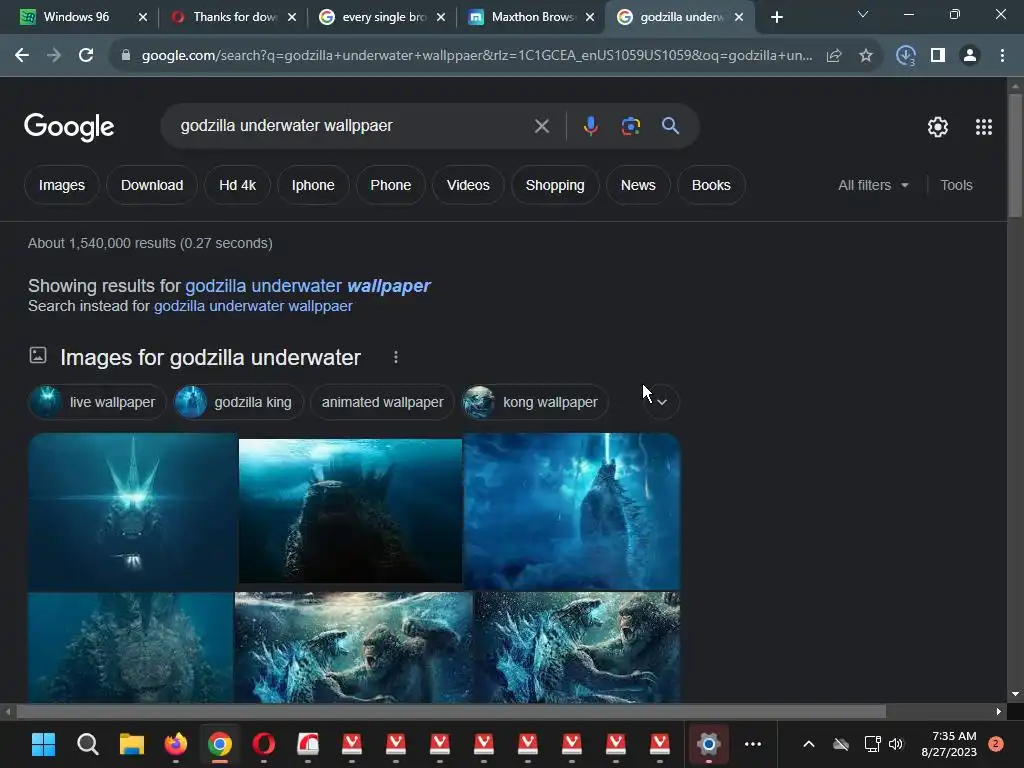Open the search Tools button
1024x768 pixels.
pos(956,185)
